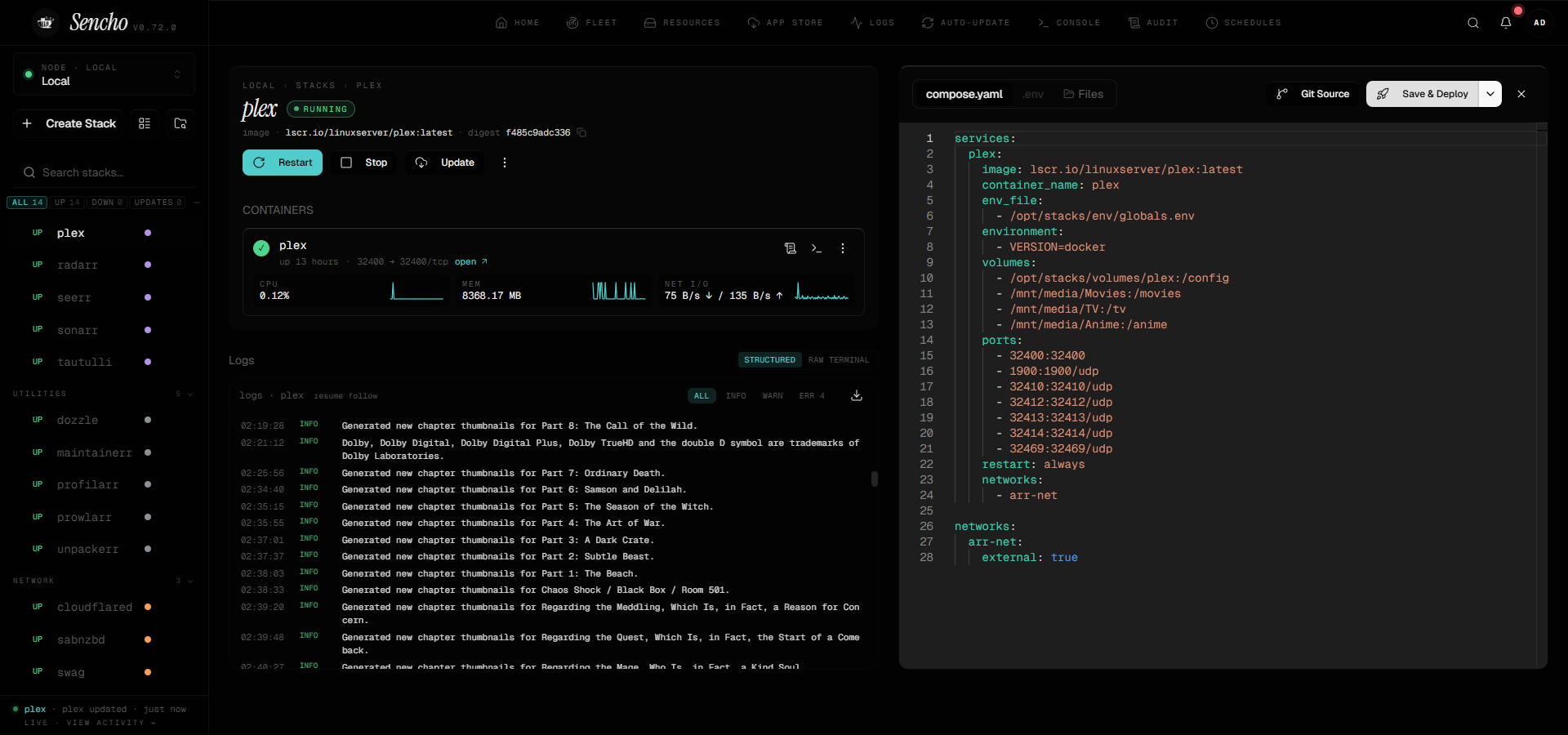Select the ALL 14 stacks filter
1568x735 pixels.
pos(27,203)
